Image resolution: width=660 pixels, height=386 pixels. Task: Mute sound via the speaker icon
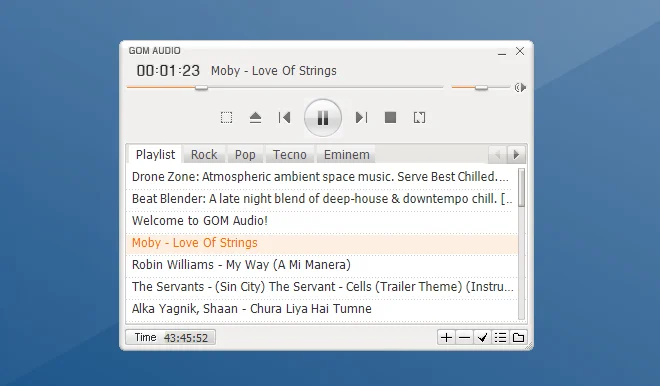pyautogui.click(x=520, y=88)
